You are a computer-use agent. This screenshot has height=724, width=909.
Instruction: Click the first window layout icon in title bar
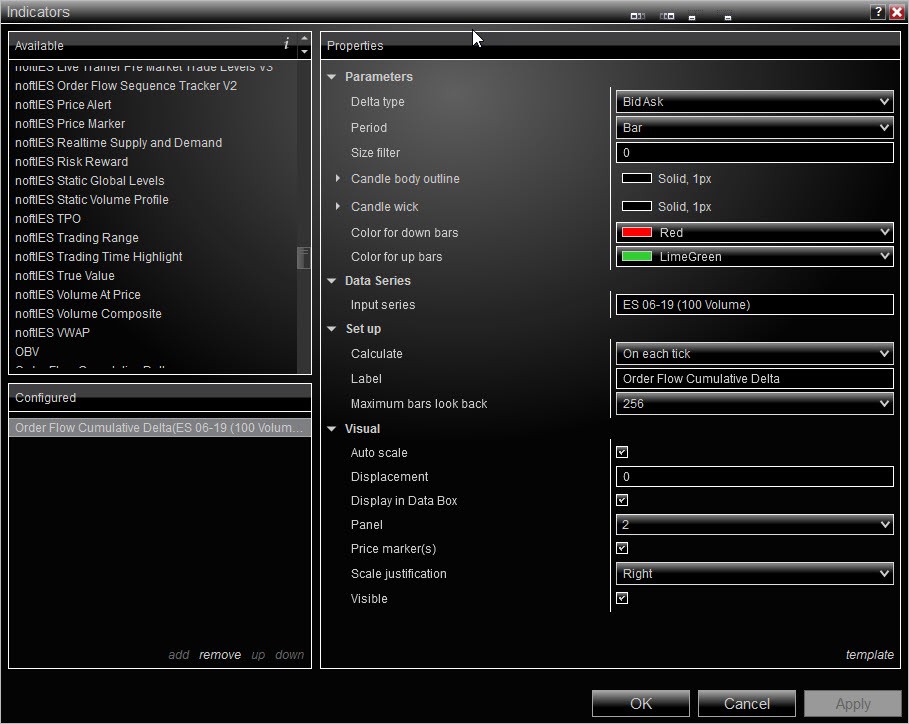637,16
